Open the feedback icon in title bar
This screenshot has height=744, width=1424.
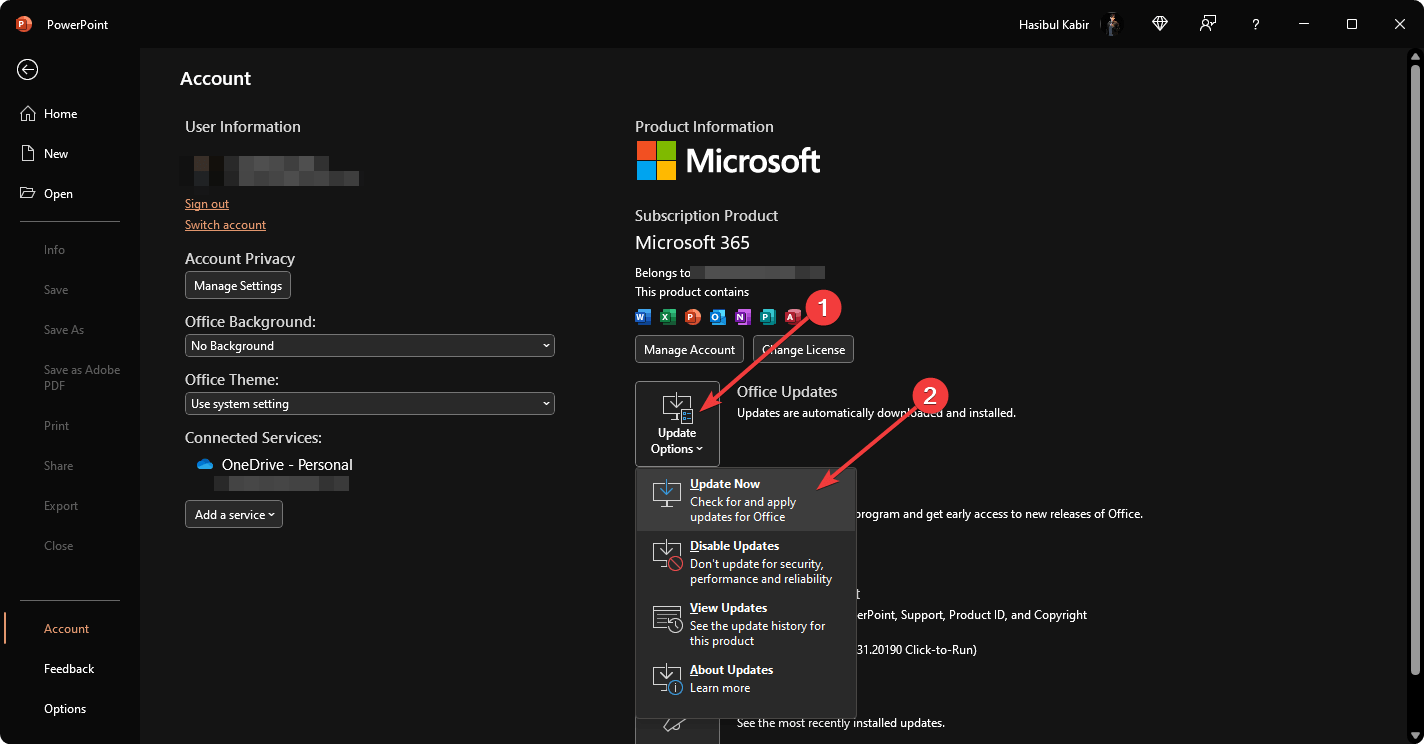[x=1208, y=24]
